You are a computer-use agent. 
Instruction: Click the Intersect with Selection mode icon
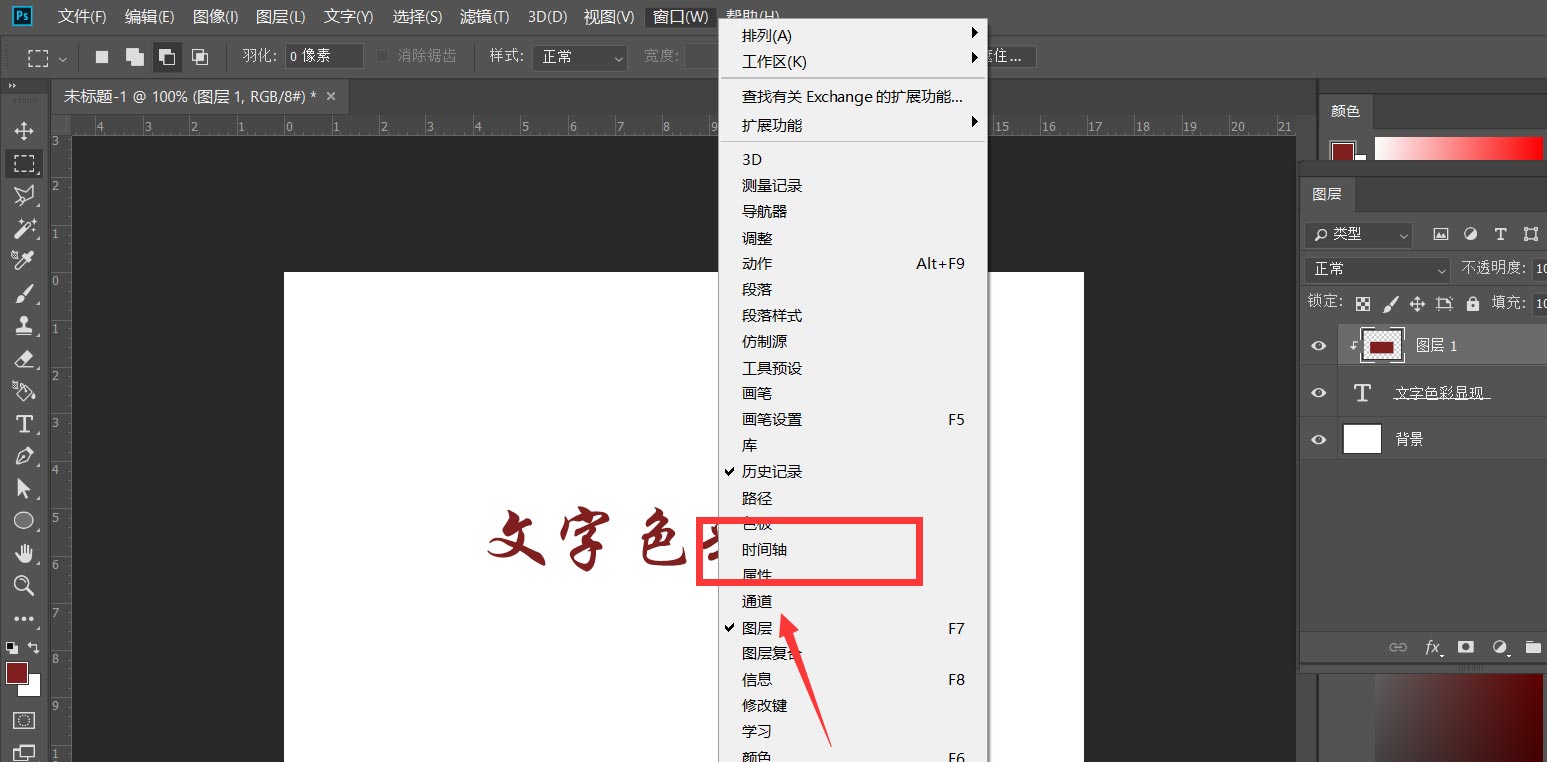[200, 57]
